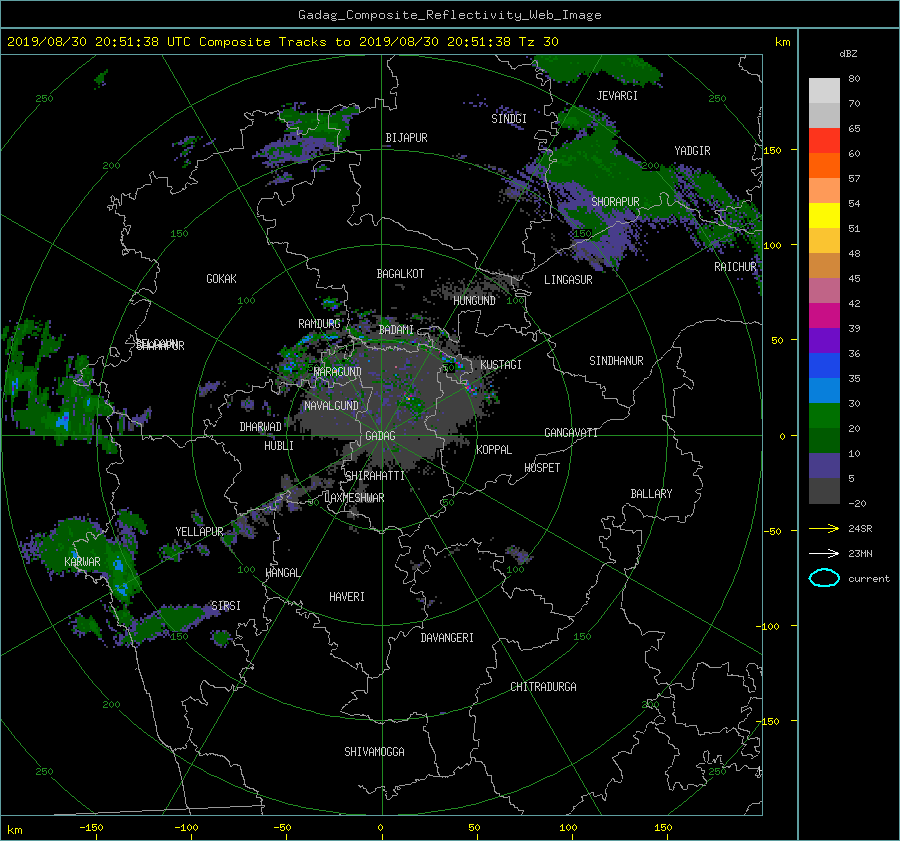Click the HOSPET city label
The width and height of the screenshot is (900, 841).
pos(542,468)
